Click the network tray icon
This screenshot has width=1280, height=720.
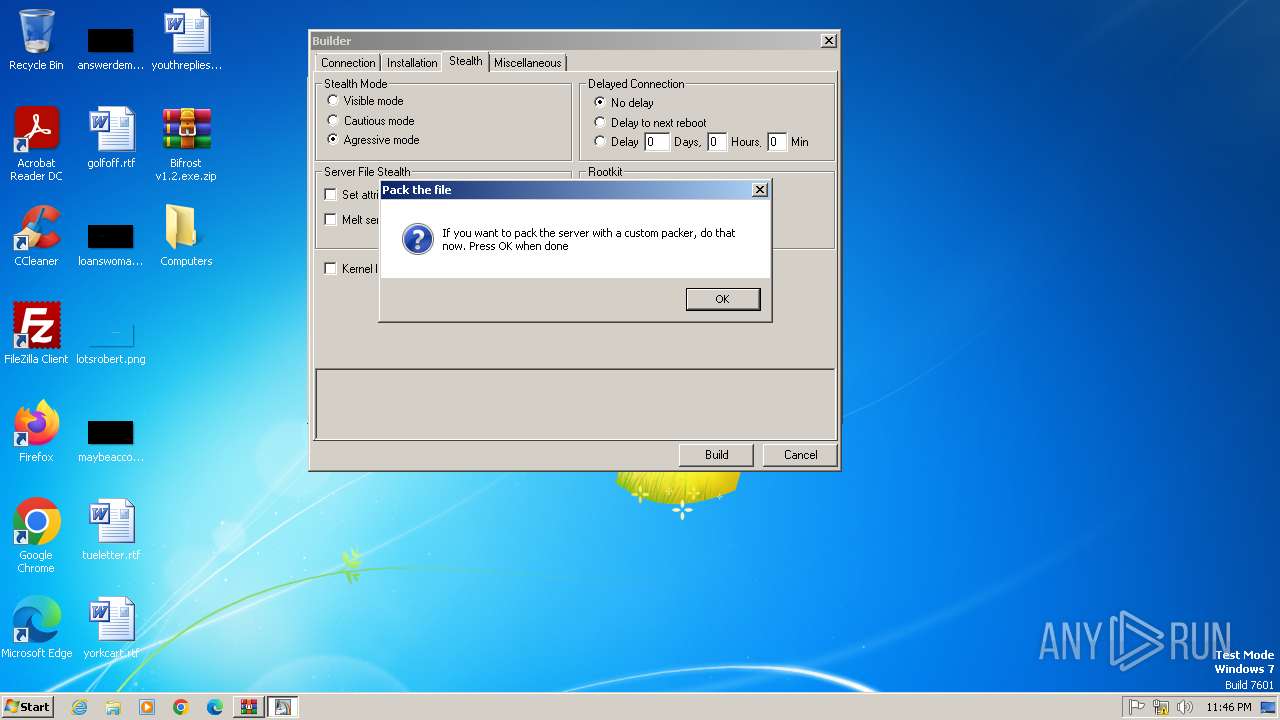(1161, 707)
